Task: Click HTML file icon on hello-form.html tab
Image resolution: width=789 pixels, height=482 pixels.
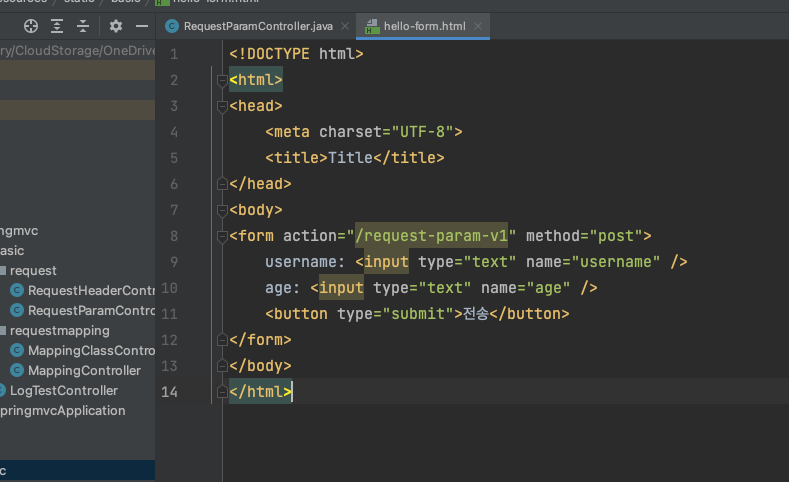Action: (x=372, y=26)
